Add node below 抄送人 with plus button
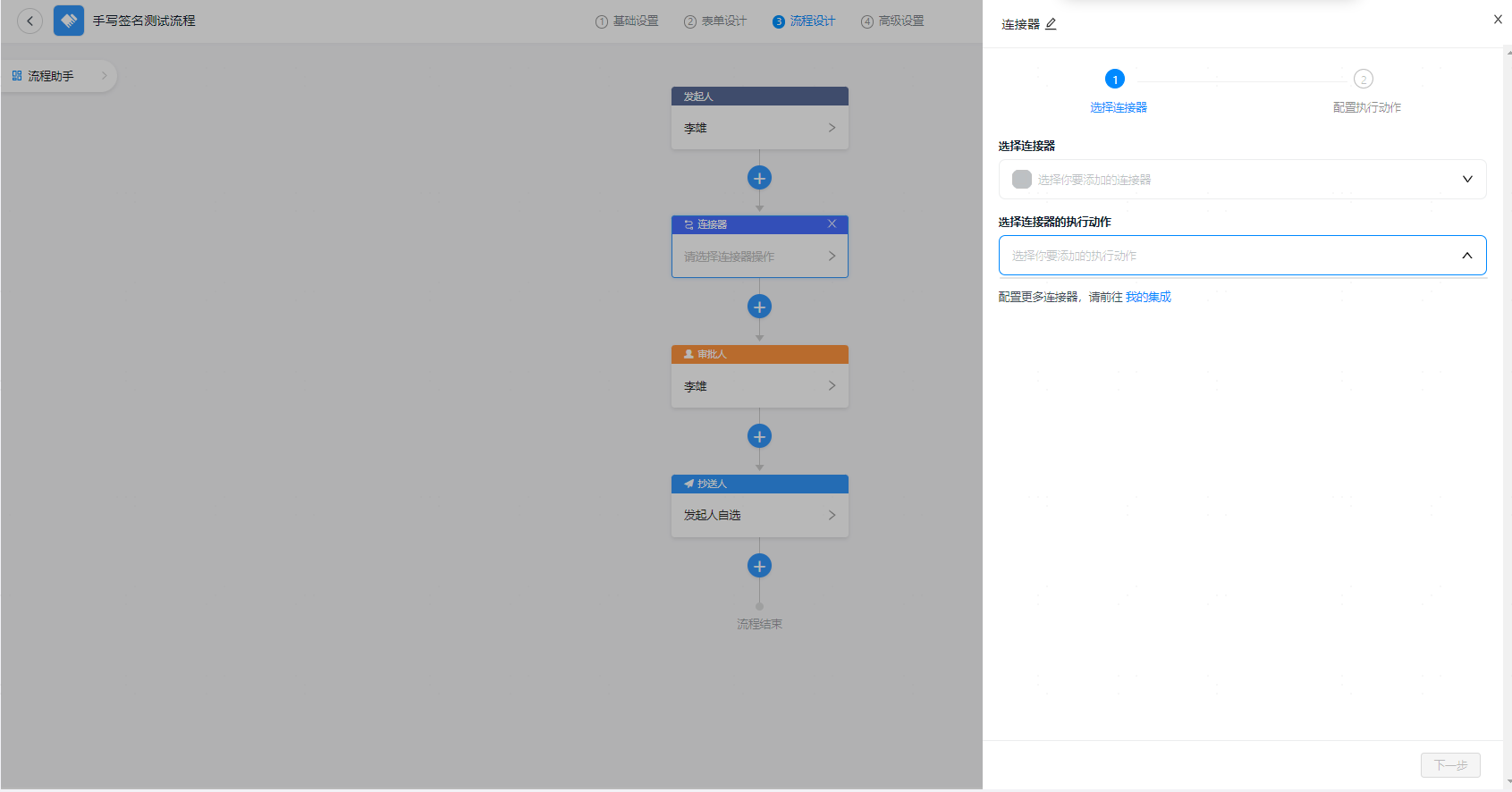1512x792 pixels. tap(760, 566)
